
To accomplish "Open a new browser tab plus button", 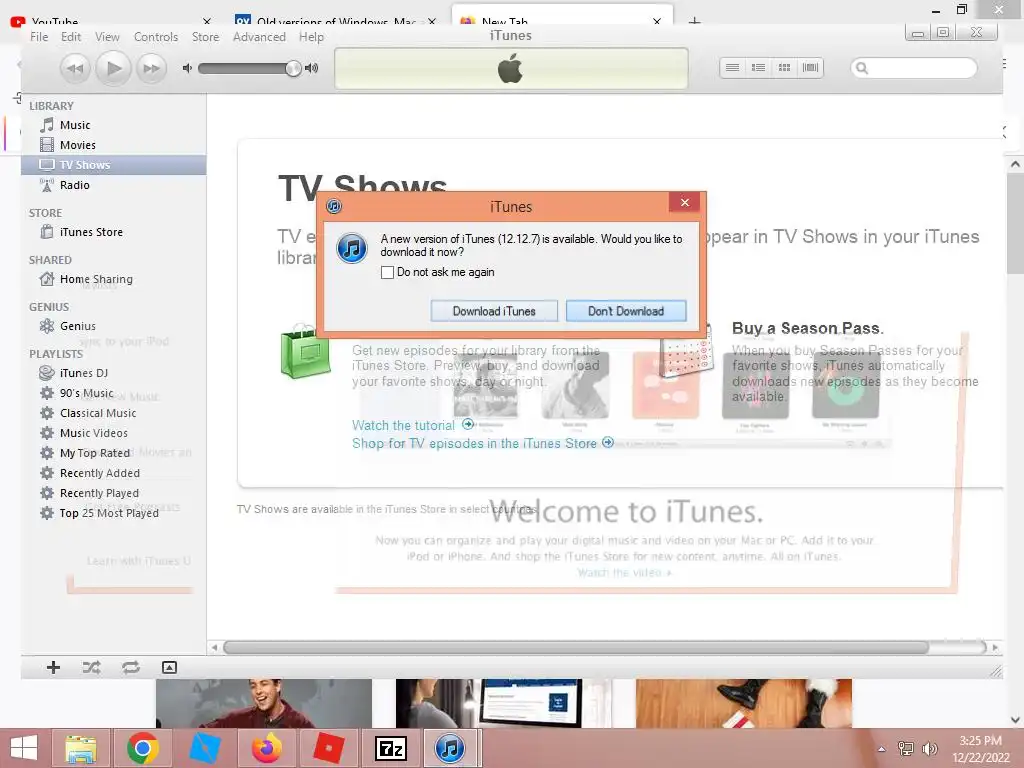I will click(x=694, y=22).
